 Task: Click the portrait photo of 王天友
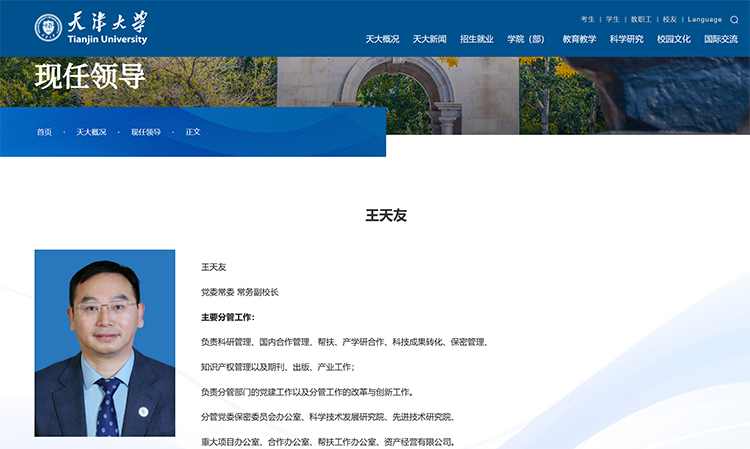pos(105,342)
